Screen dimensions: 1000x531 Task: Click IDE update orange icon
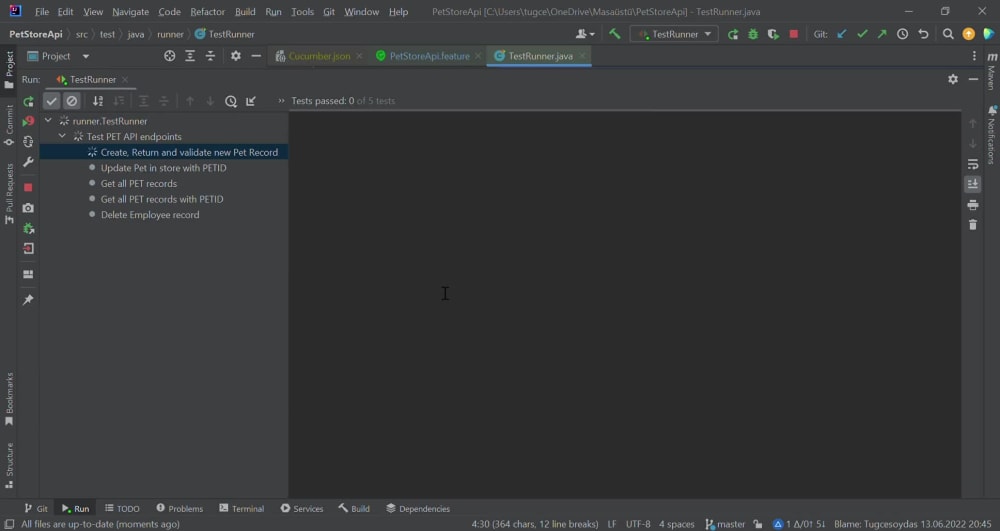pos(969,34)
